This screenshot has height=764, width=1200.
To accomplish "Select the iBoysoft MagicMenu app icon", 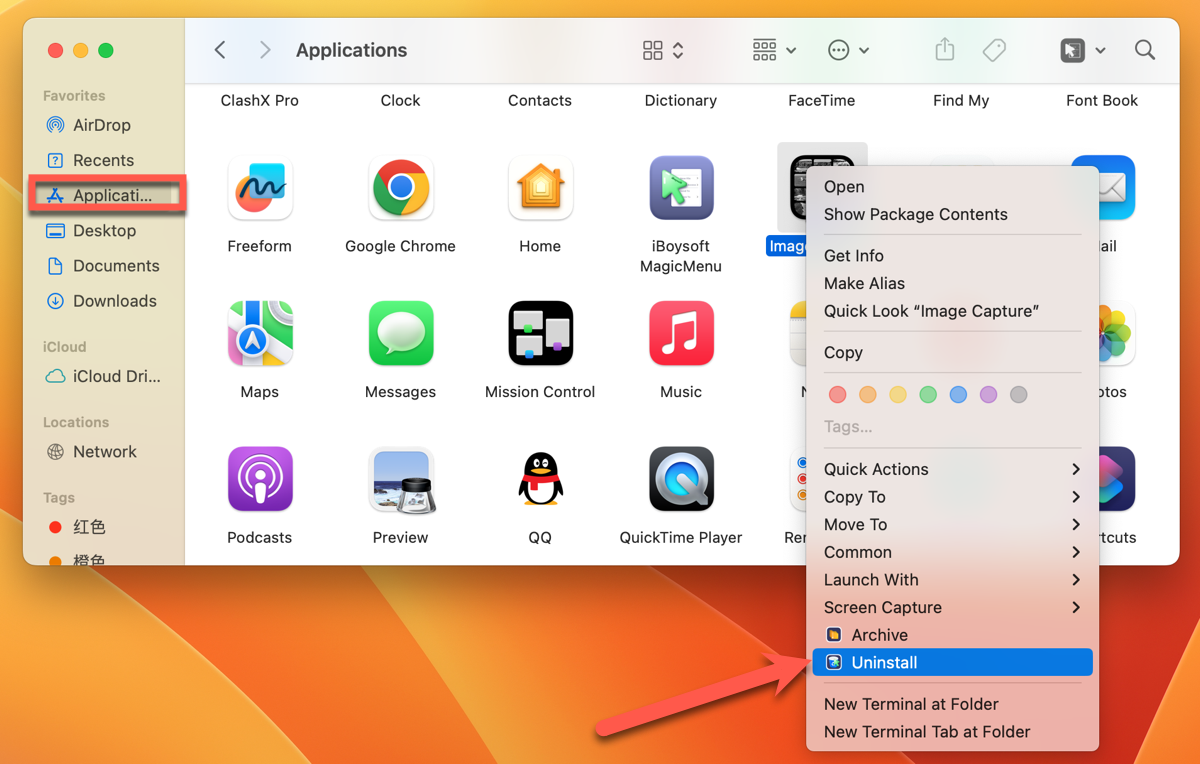I will pyautogui.click(x=681, y=188).
